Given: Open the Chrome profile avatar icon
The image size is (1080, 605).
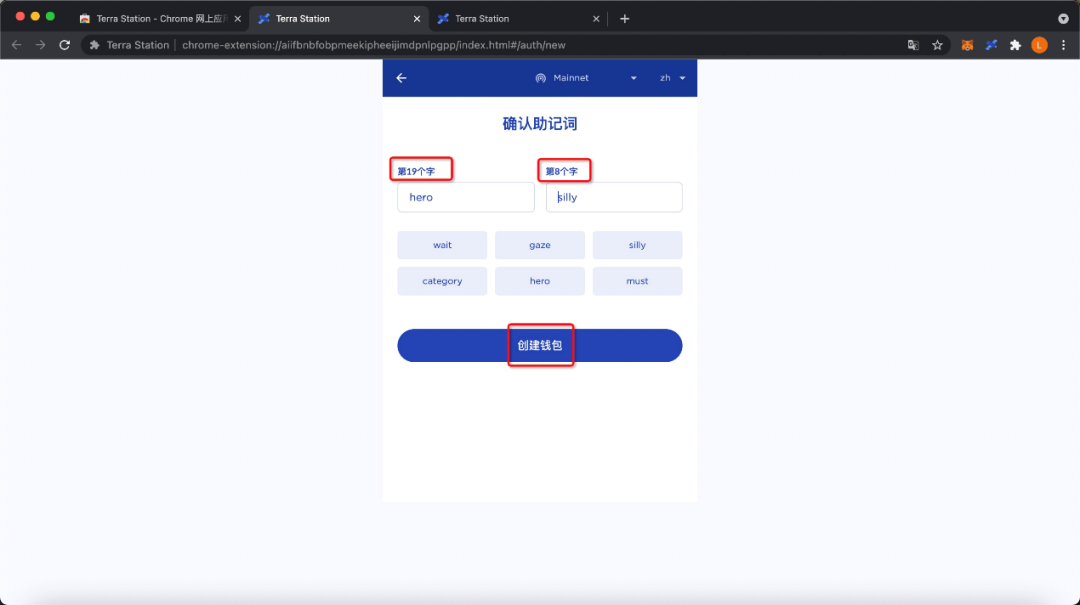Looking at the screenshot, I should coord(1038,44).
